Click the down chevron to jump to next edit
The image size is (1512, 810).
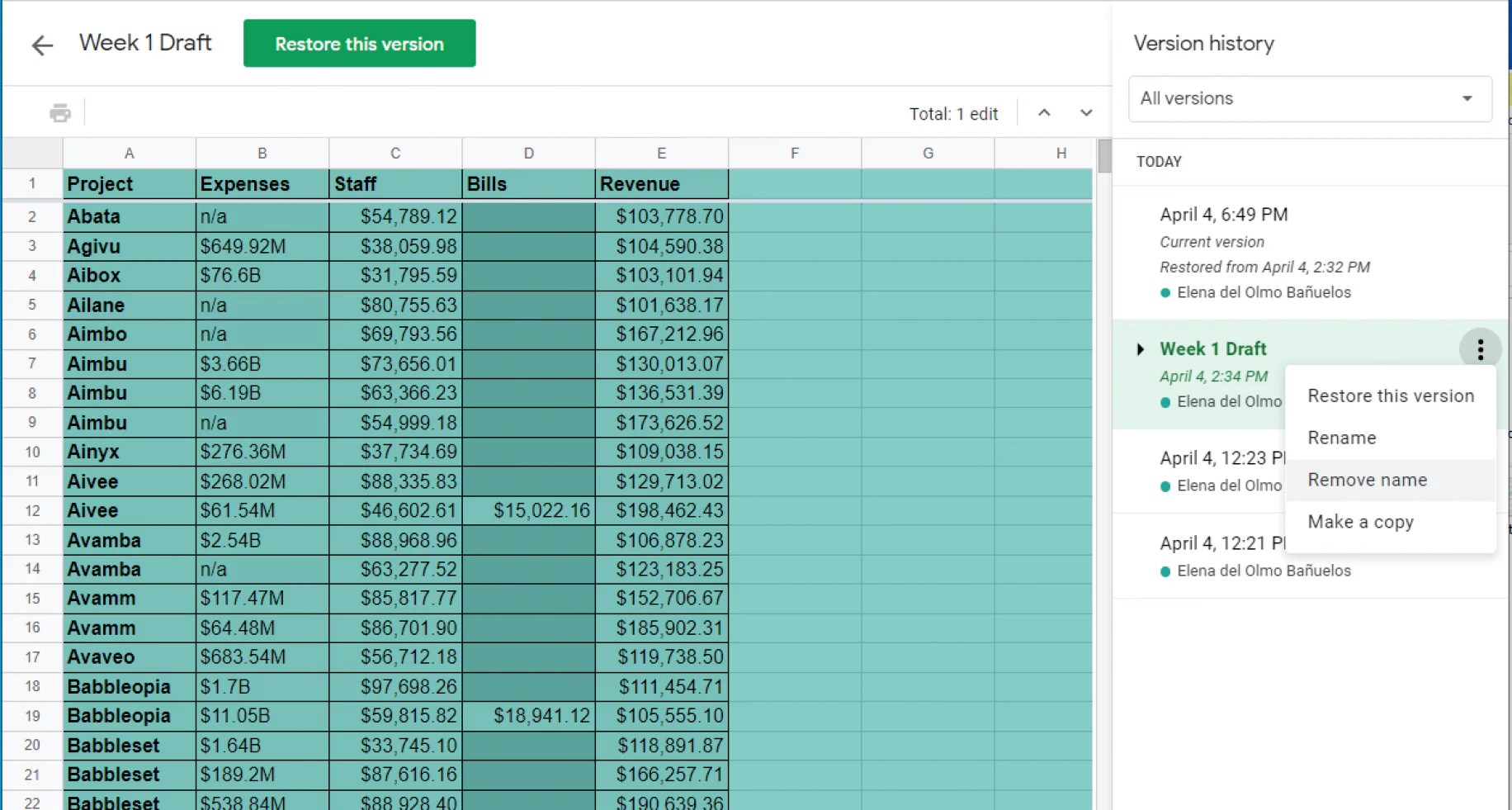pos(1086,112)
